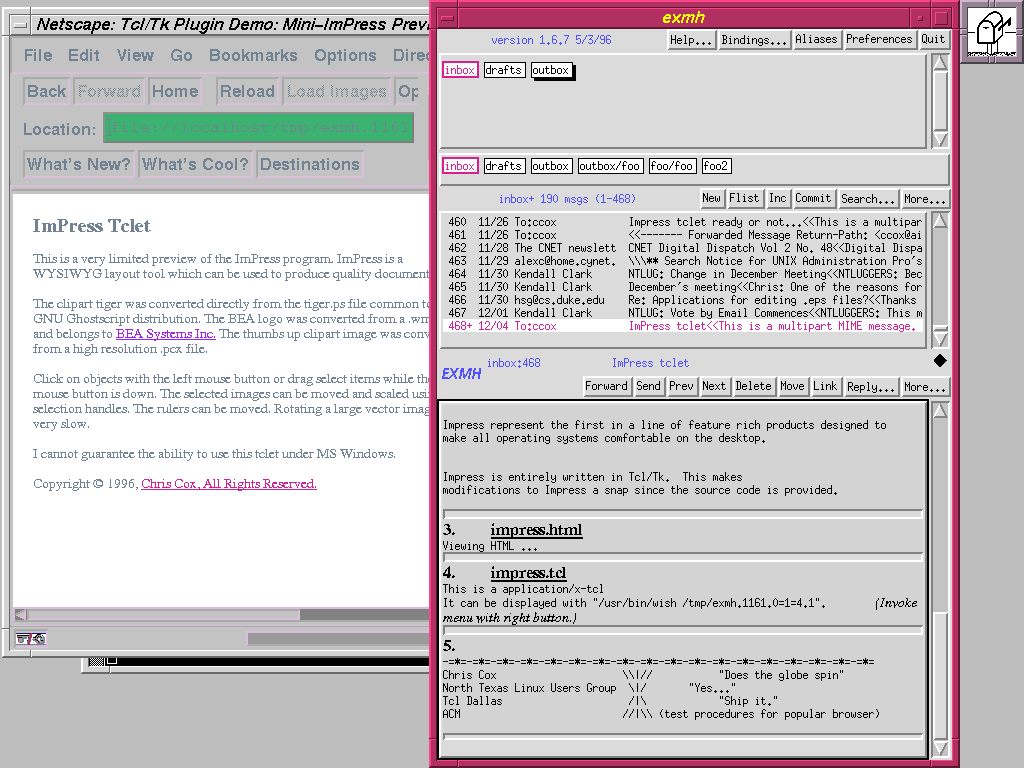Screen dimensions: 1024x768
Task: Click the Netscape Location field
Action: pos(259,127)
